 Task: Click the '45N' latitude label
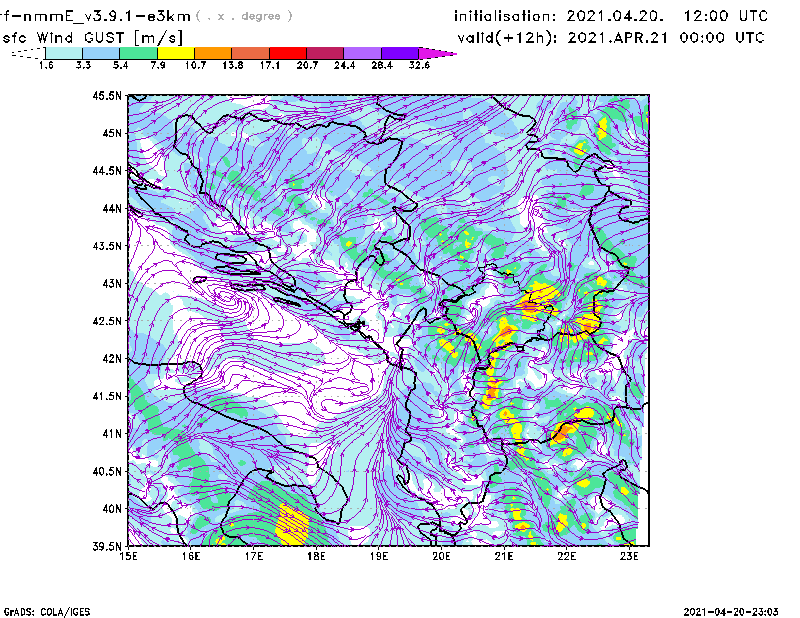pyautogui.click(x=112, y=133)
